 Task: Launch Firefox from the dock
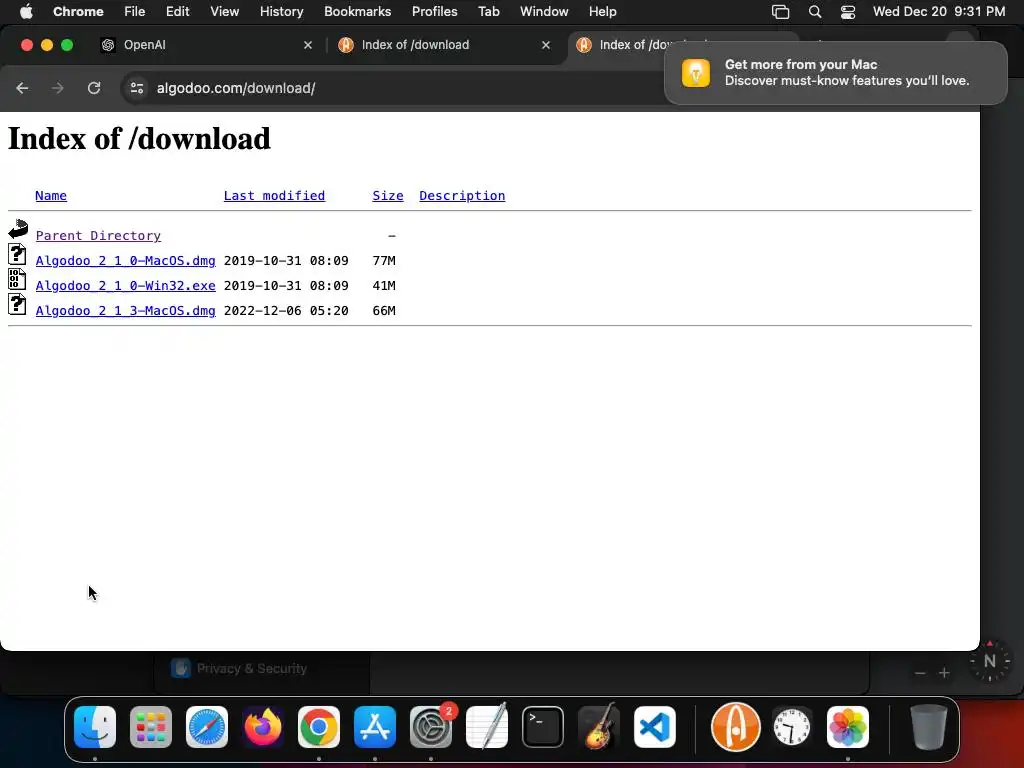pyautogui.click(x=263, y=727)
